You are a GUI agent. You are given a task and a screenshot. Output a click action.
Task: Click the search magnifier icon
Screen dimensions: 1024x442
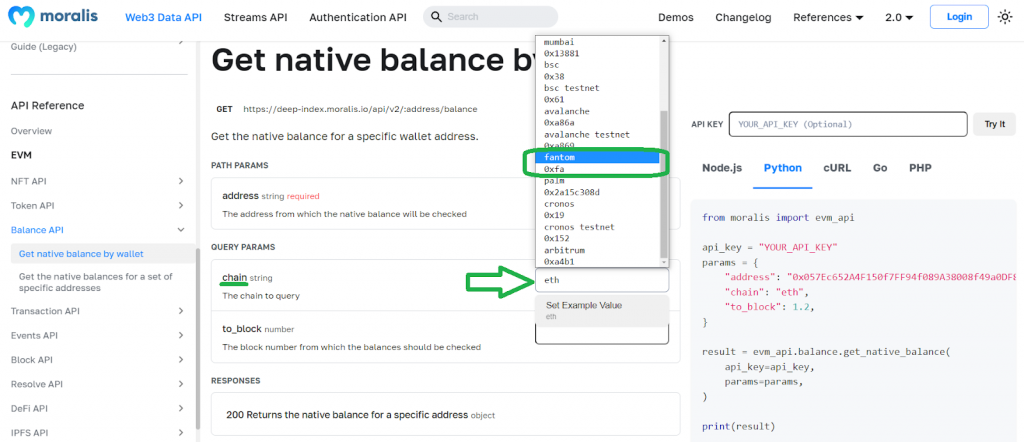[437, 17]
